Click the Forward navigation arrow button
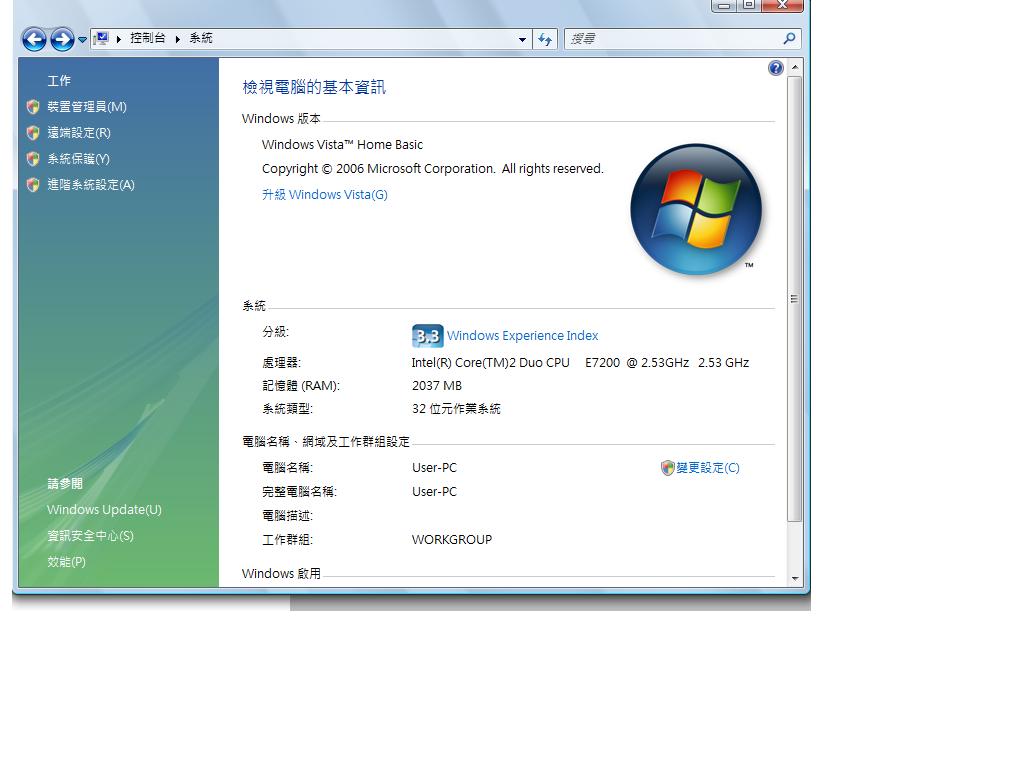Screen dimensions: 1024x768 (62, 39)
